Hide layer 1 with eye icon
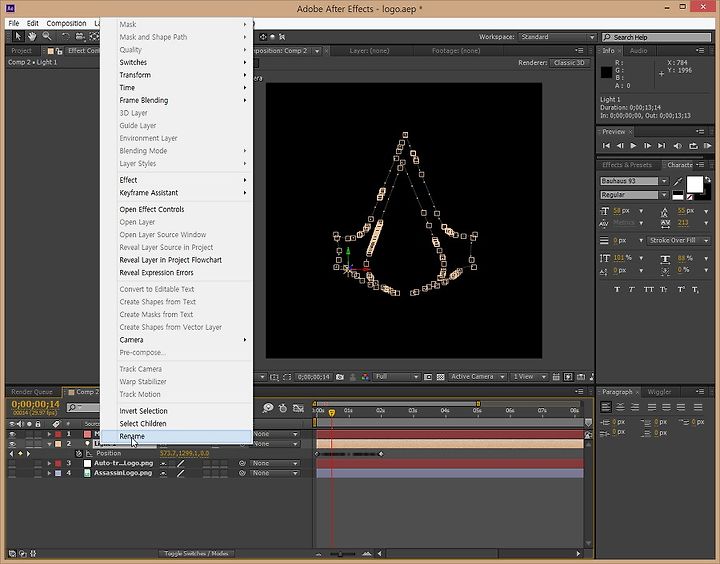Image resolution: width=720 pixels, height=564 pixels. coord(12,434)
